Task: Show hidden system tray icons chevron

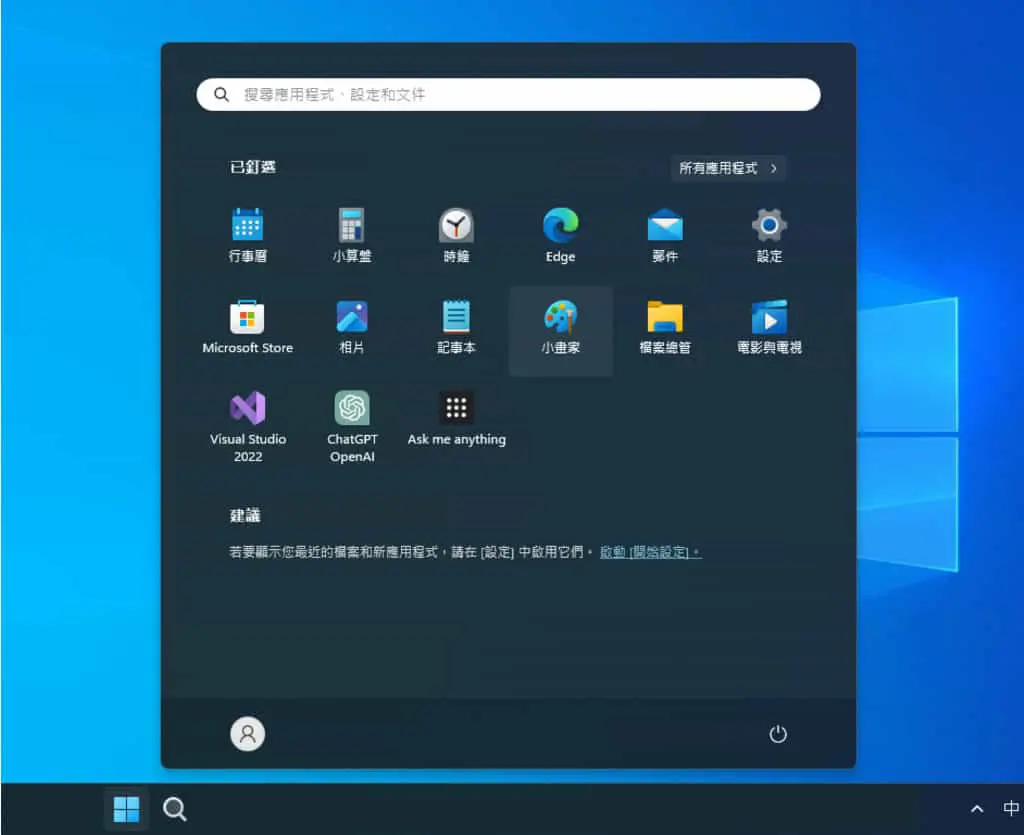Action: pyautogui.click(x=977, y=810)
